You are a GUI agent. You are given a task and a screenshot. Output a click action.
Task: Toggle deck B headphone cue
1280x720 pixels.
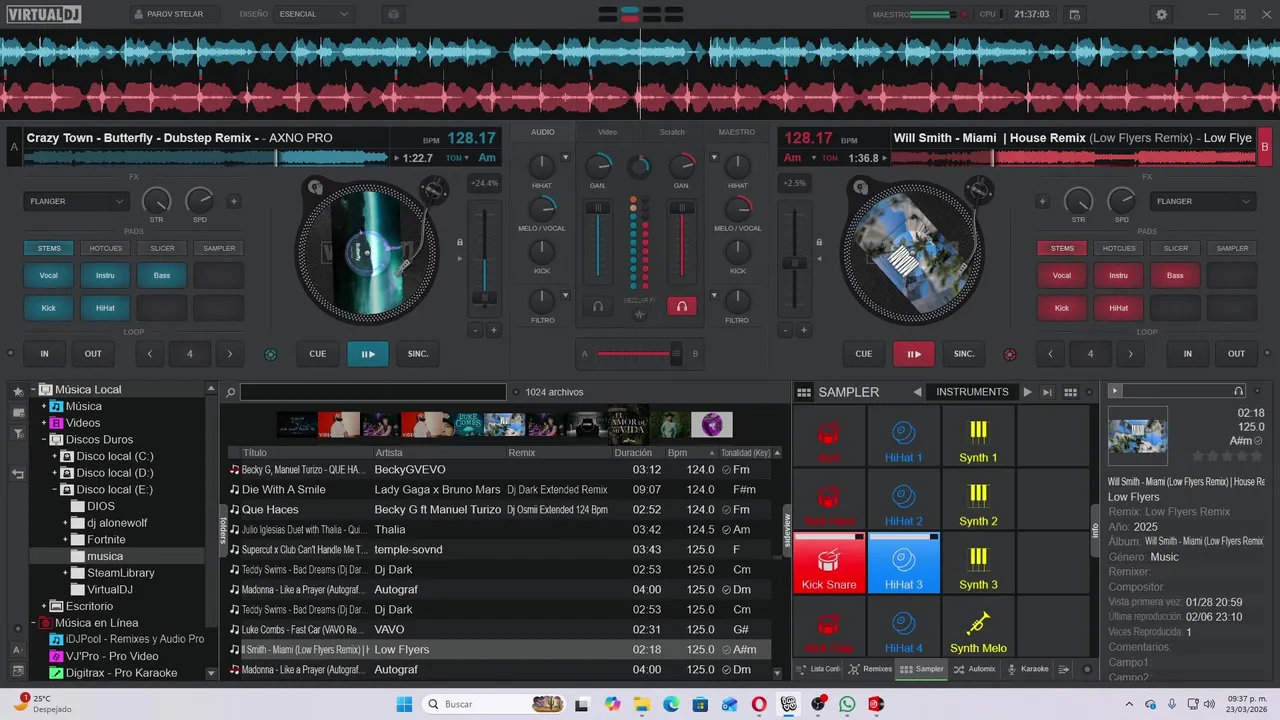(x=682, y=306)
